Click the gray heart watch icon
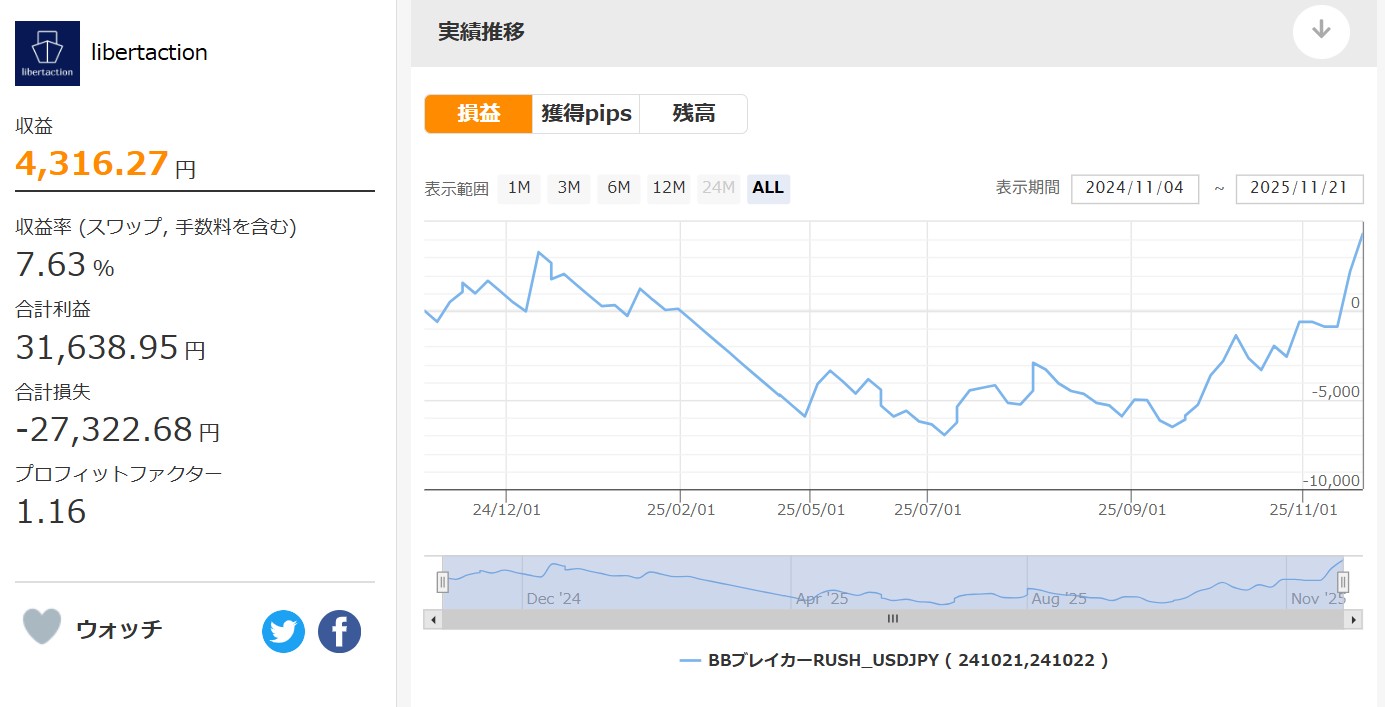This screenshot has width=1385, height=707. (x=42, y=627)
